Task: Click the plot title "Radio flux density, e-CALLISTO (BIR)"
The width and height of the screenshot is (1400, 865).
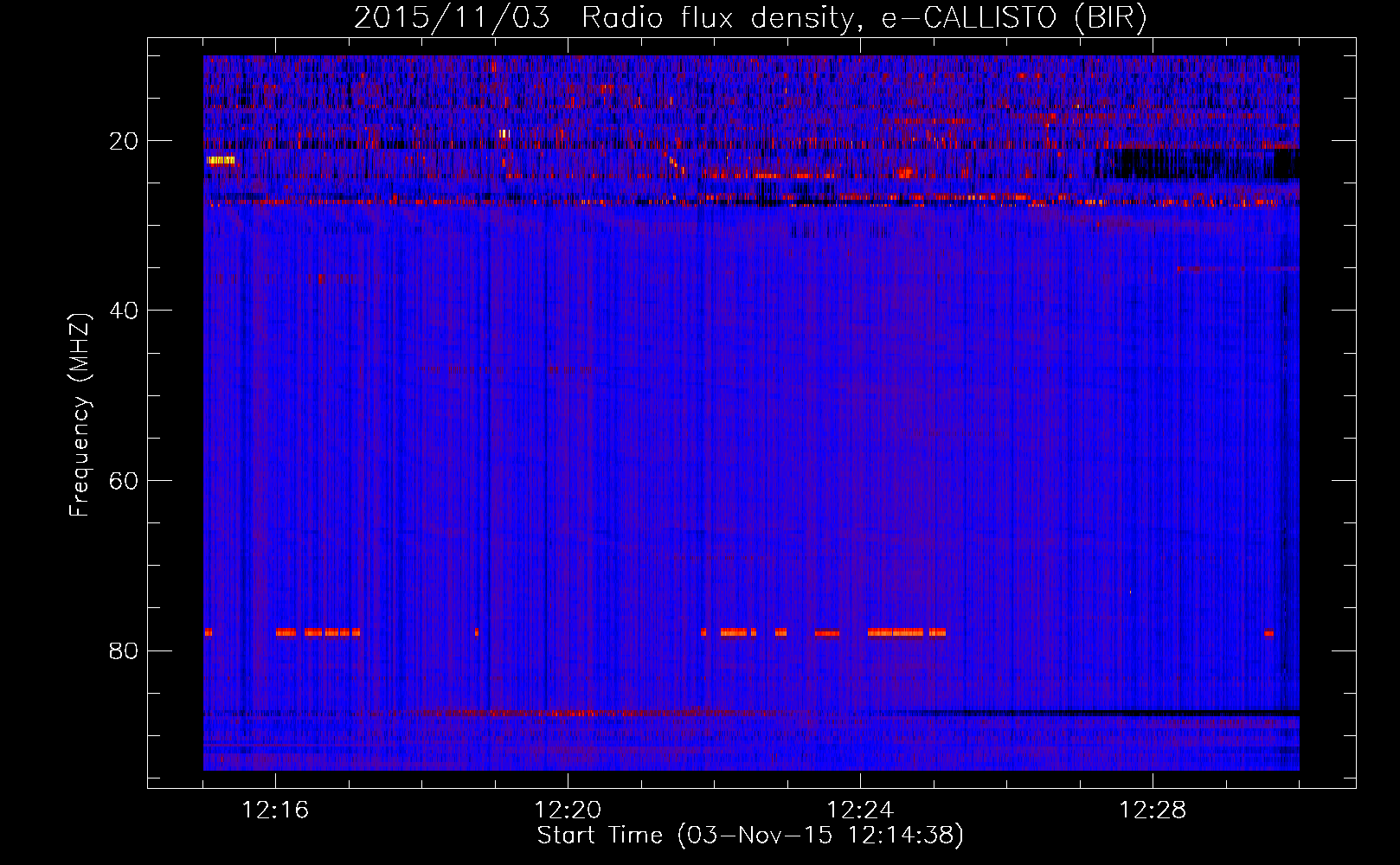Action: point(864,18)
